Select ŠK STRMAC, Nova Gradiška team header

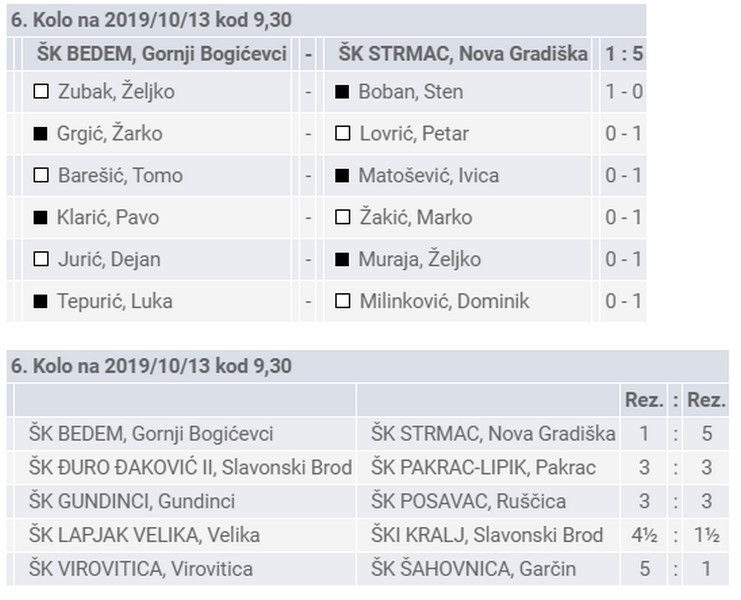463,53
